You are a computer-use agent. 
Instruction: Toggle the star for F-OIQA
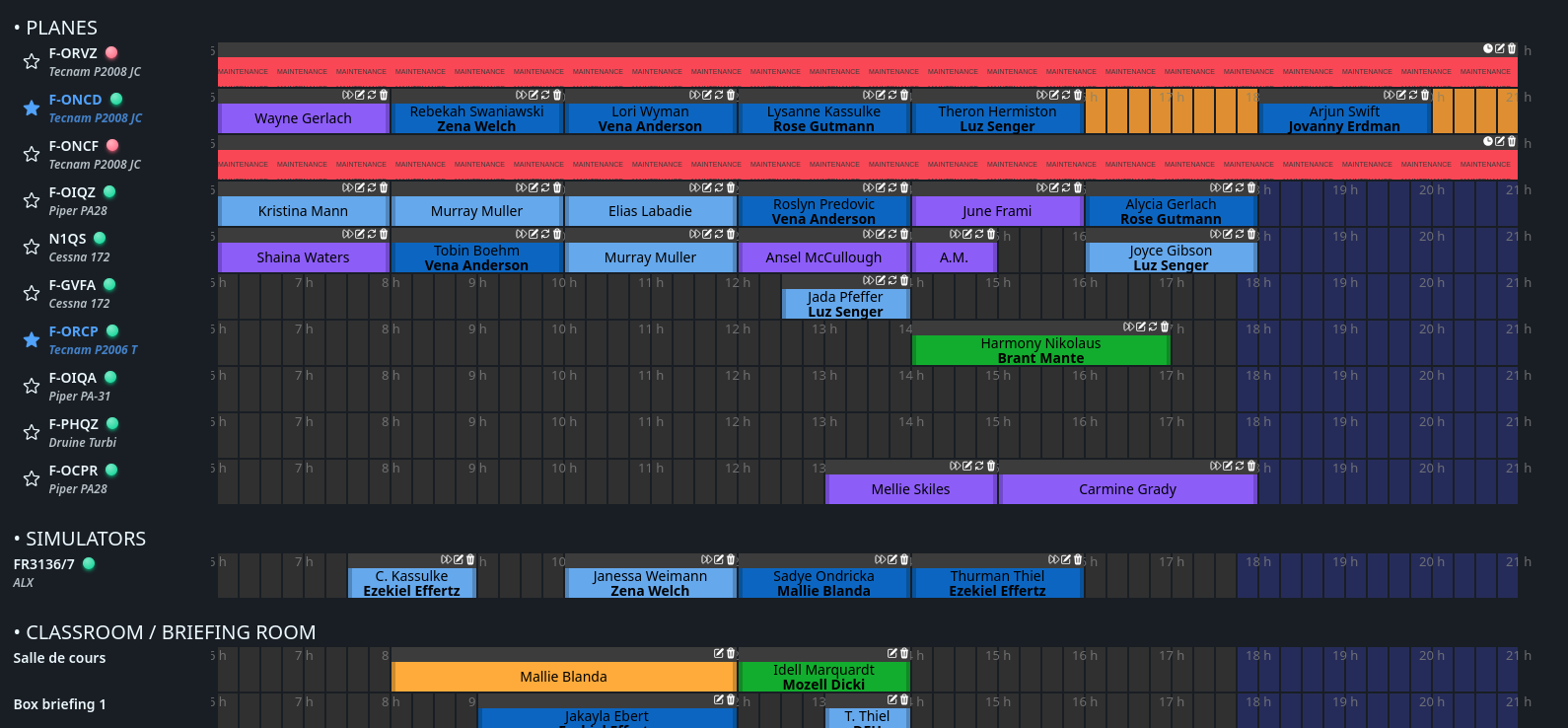click(32, 387)
